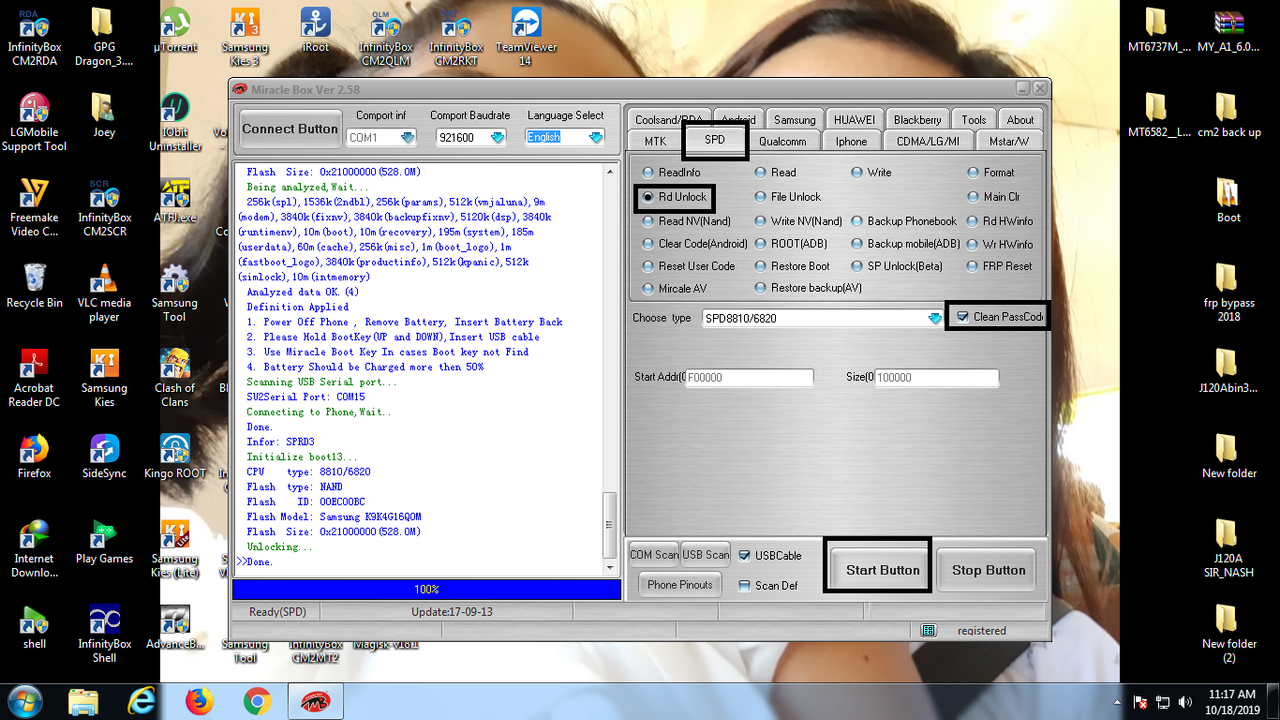Open the HUAWEI tab
Image resolution: width=1280 pixels, height=720 pixels.
[854, 119]
